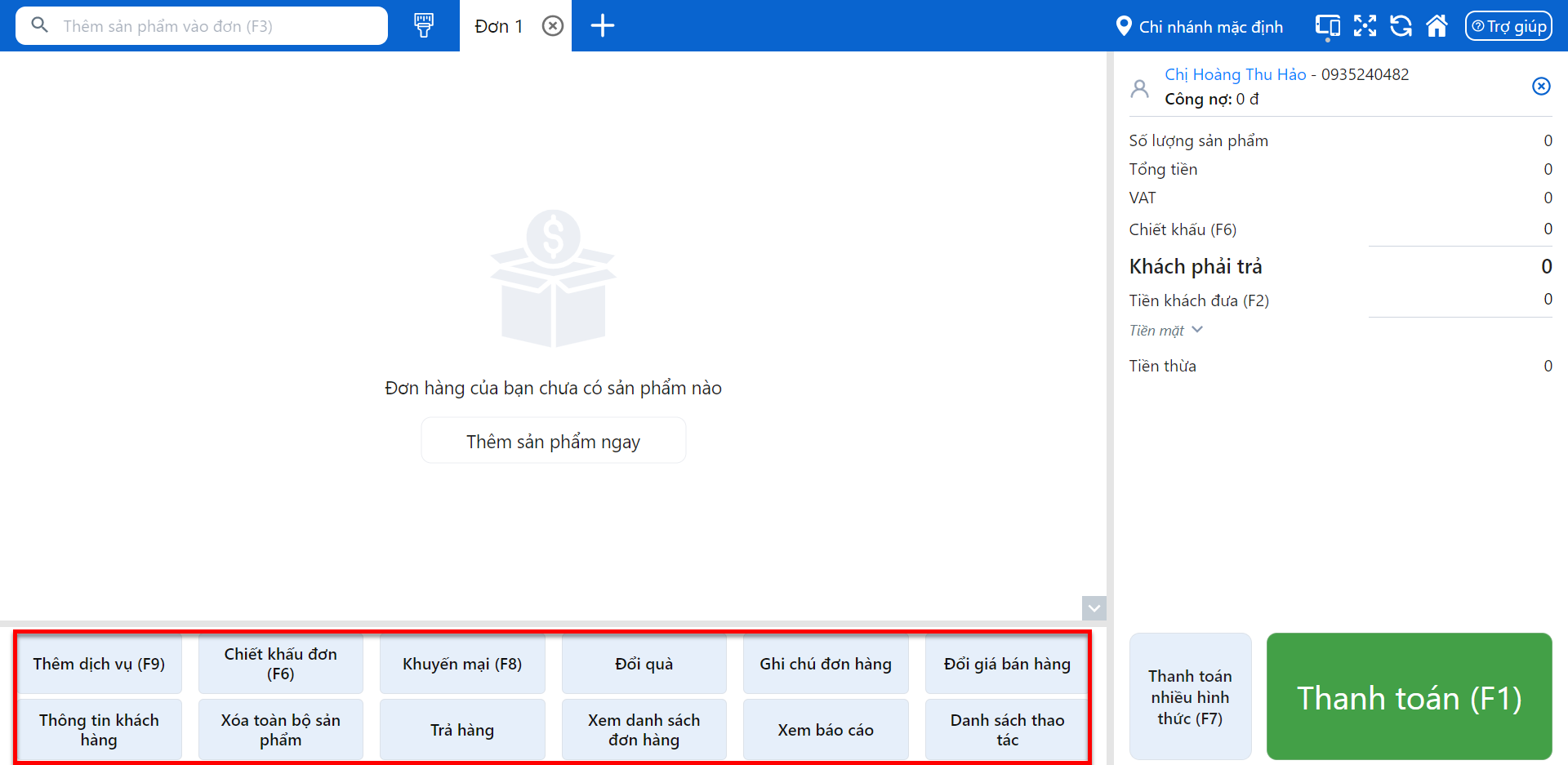This screenshot has height=765, width=1568.
Task: Switch to the Đơn 1 tab
Action: point(498,26)
